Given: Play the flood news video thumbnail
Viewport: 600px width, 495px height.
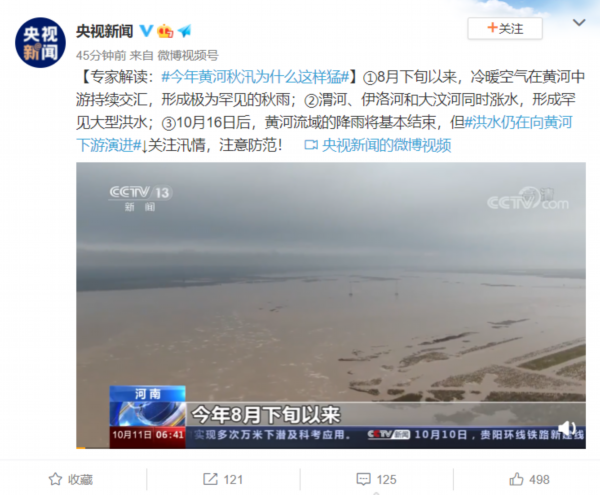Looking at the screenshot, I should click(331, 305).
